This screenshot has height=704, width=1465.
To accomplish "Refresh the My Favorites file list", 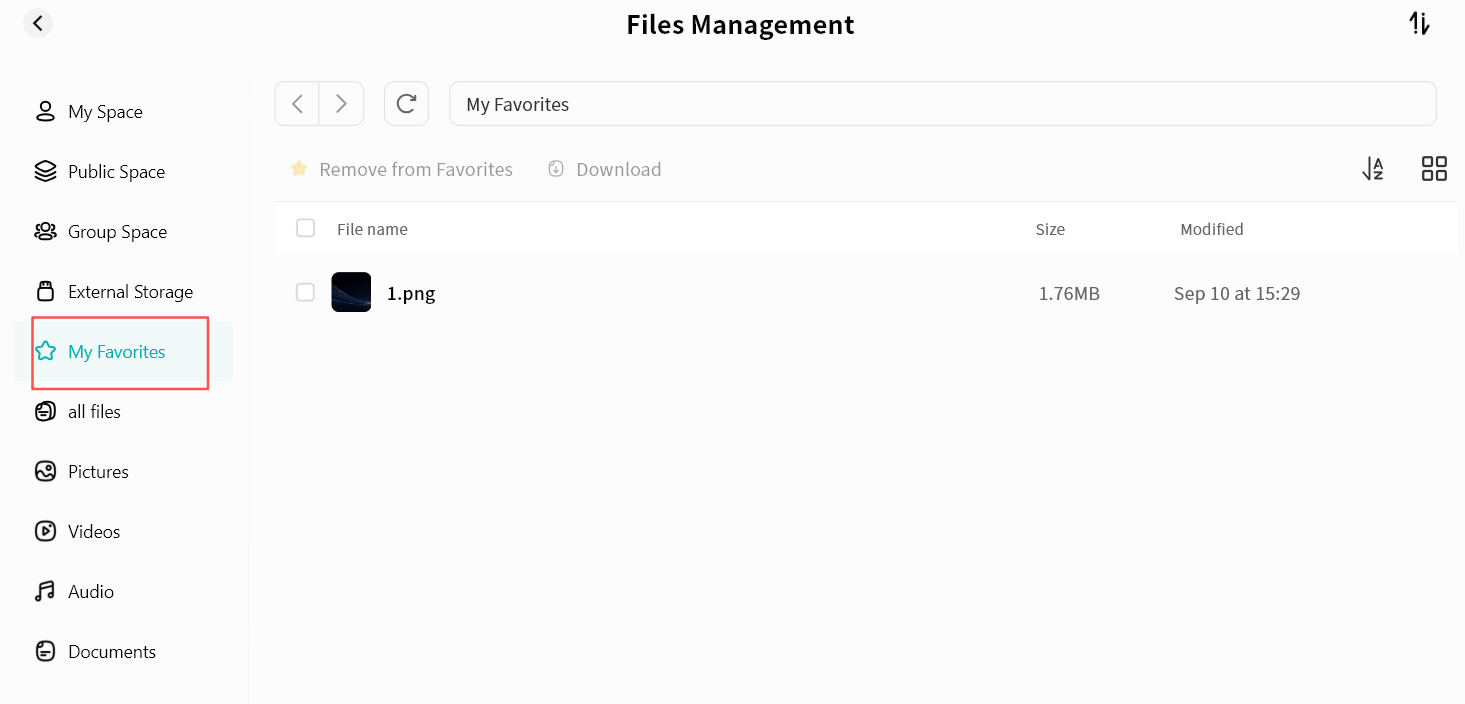I will tap(406, 104).
